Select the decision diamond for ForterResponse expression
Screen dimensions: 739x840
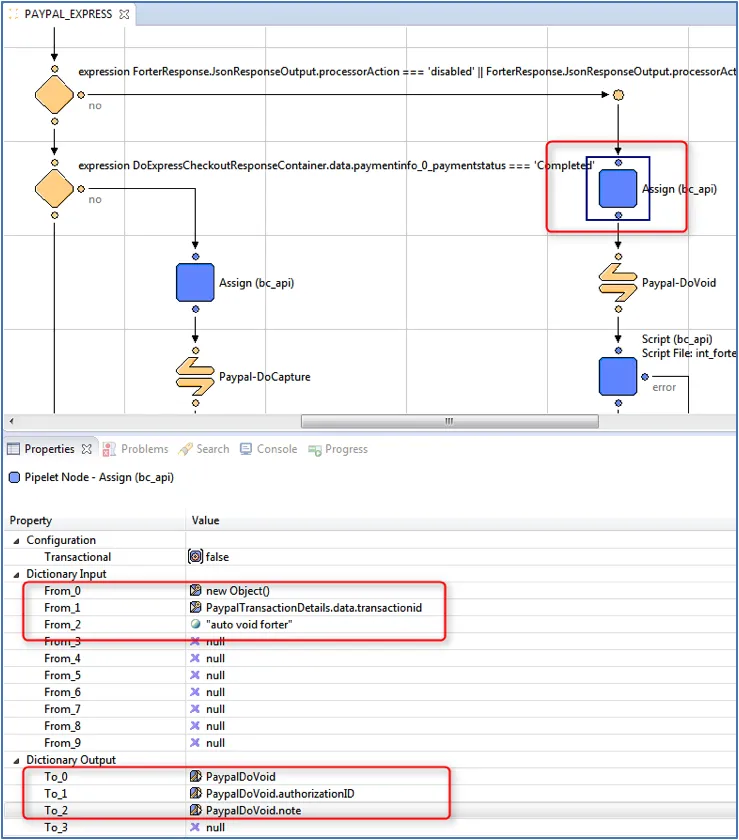54,95
